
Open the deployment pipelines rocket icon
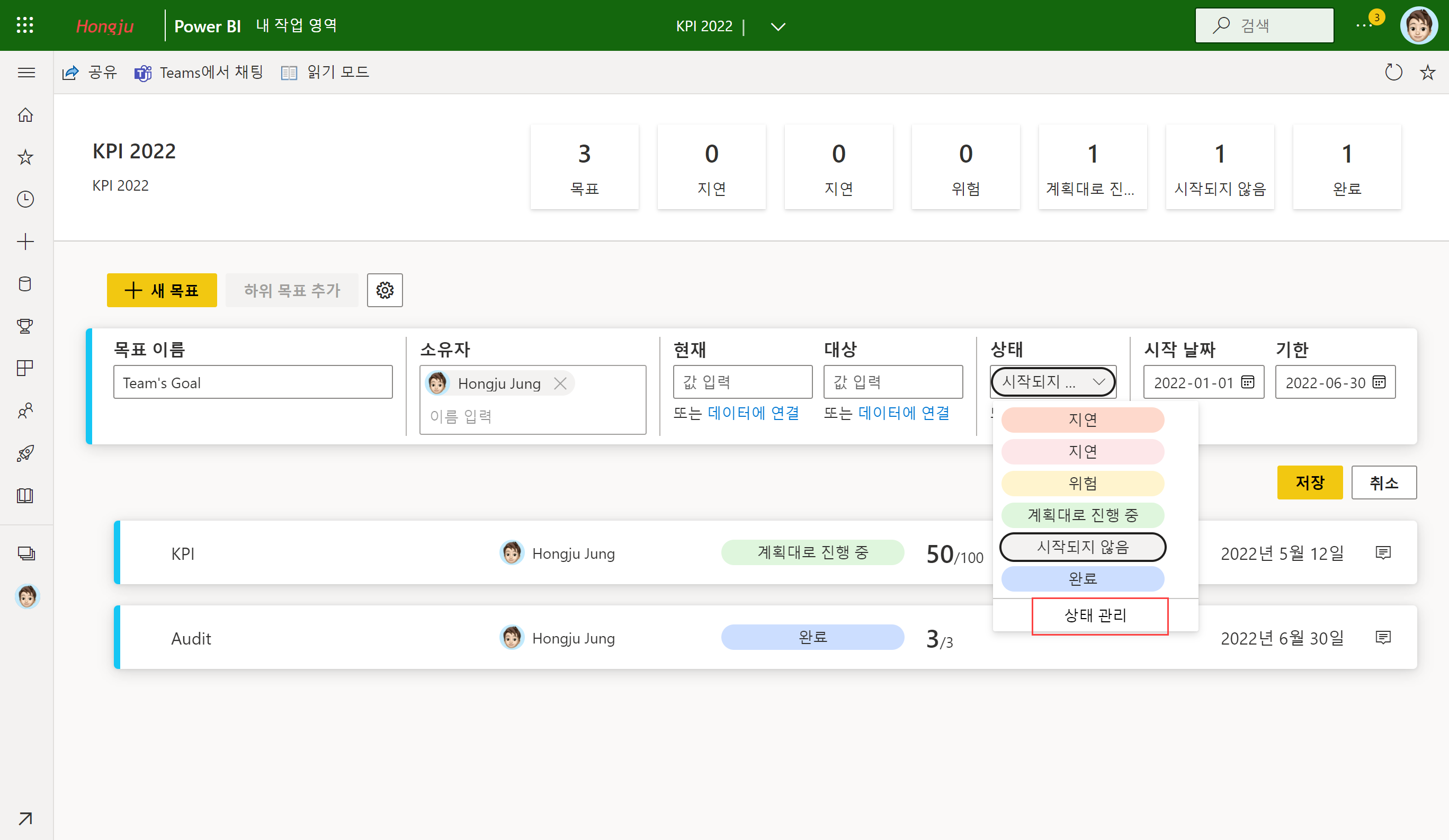click(25, 453)
